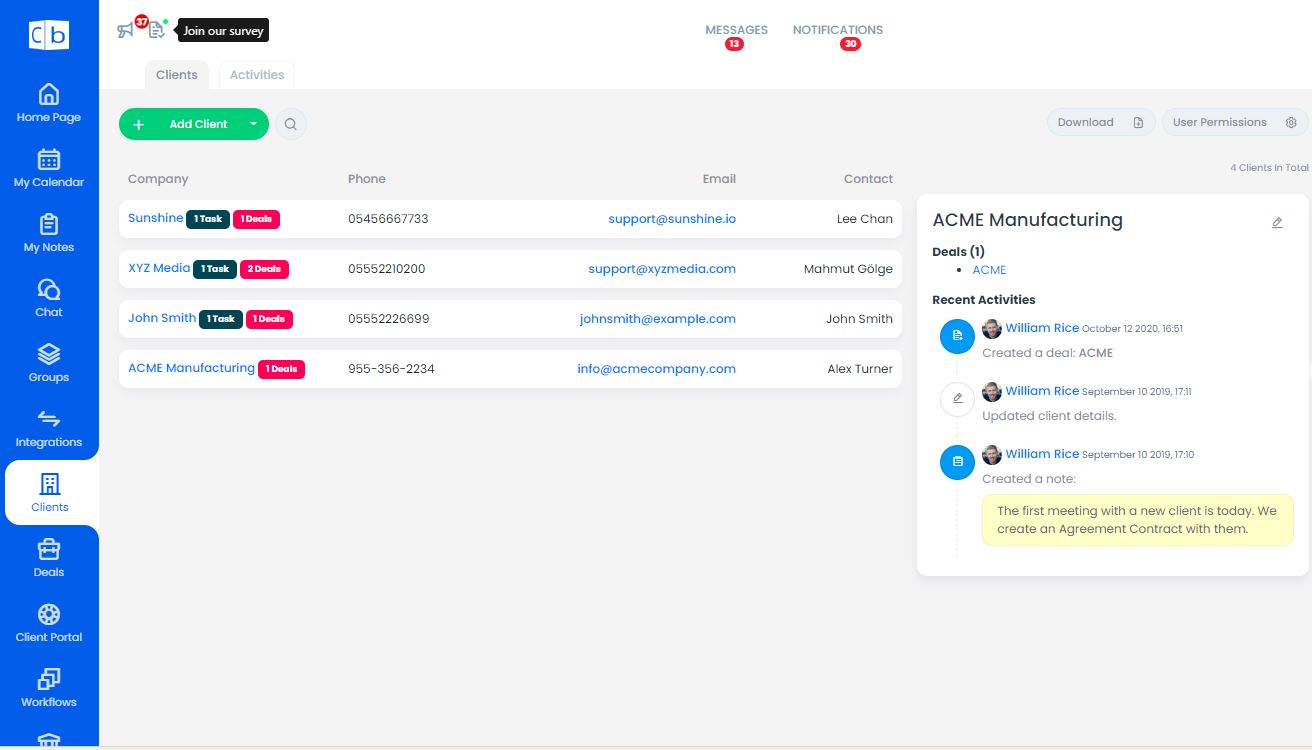Select the XYZ Media company link
1312x750 pixels.
coord(159,268)
